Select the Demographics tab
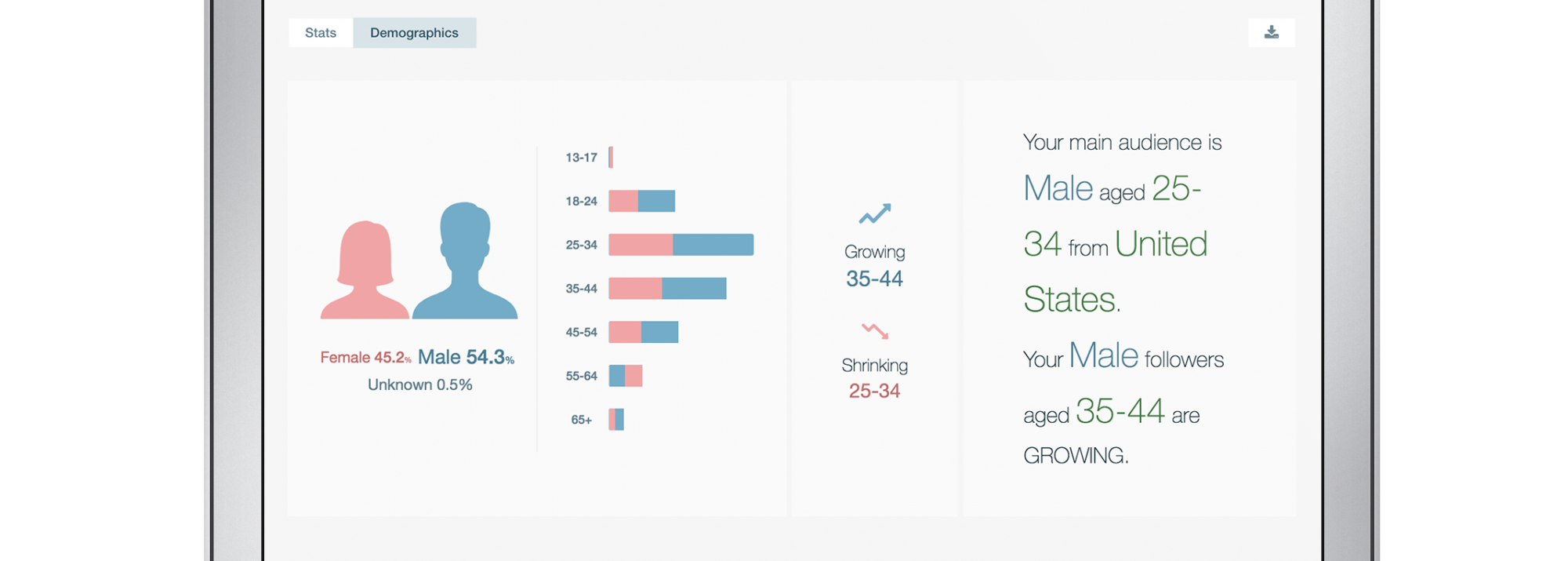The width and height of the screenshot is (1568, 561). pos(414,33)
